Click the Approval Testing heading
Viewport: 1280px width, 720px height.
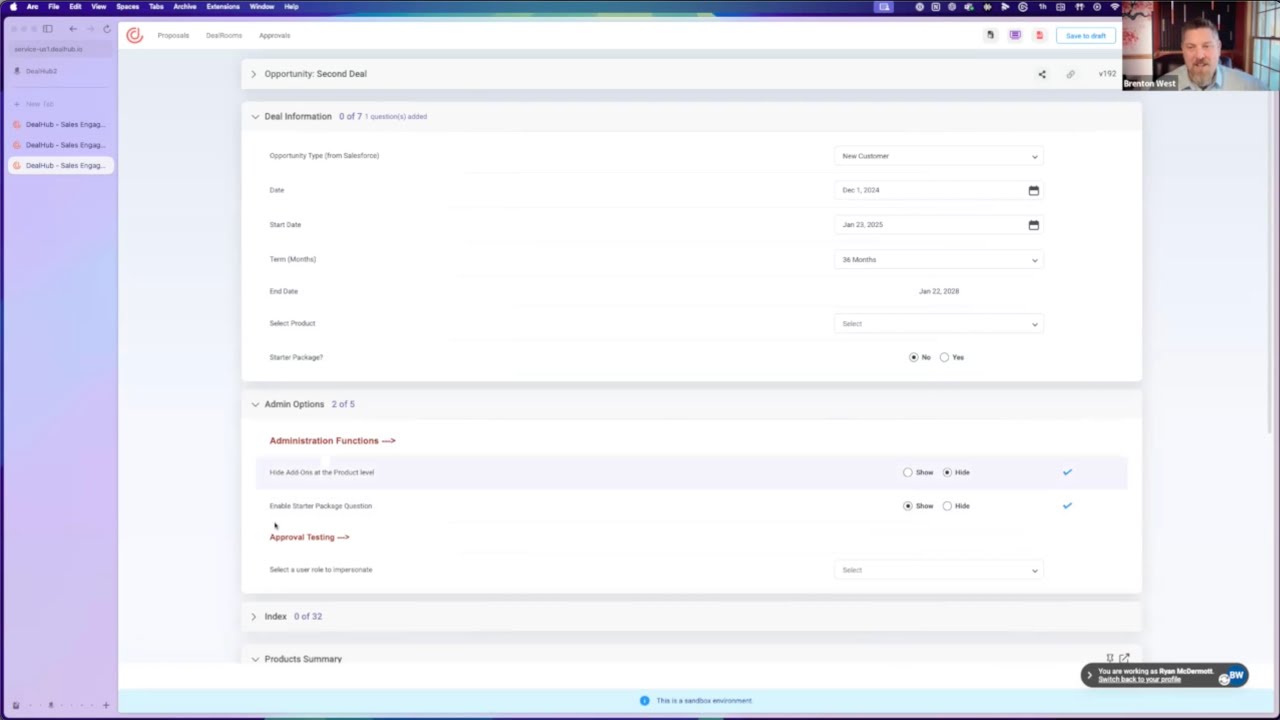coord(309,537)
